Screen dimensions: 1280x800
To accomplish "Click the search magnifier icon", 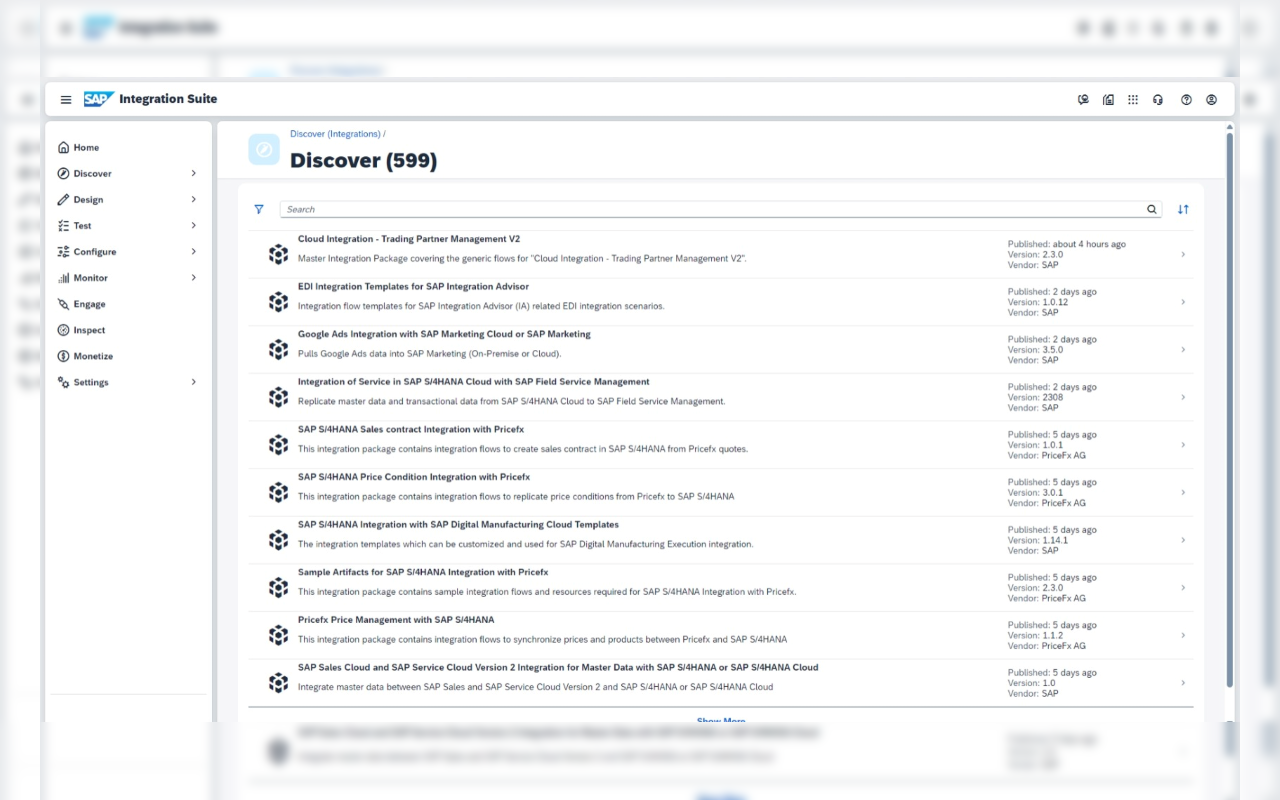I will tap(1152, 210).
